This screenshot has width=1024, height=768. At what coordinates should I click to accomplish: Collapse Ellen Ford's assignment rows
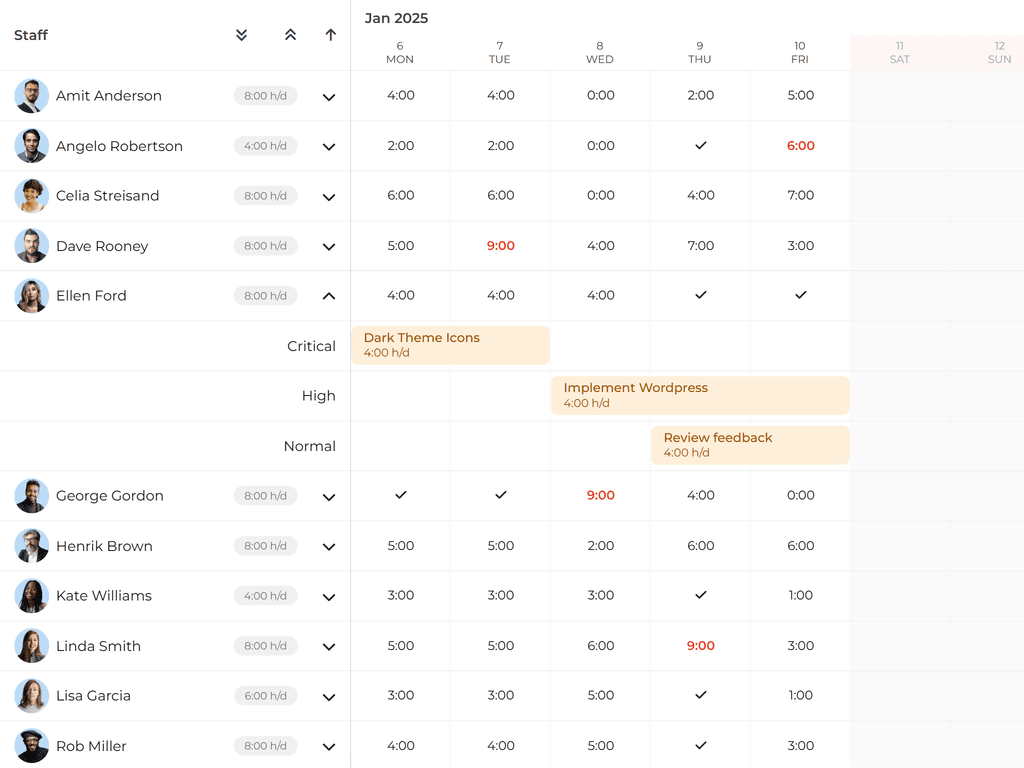pos(328,295)
